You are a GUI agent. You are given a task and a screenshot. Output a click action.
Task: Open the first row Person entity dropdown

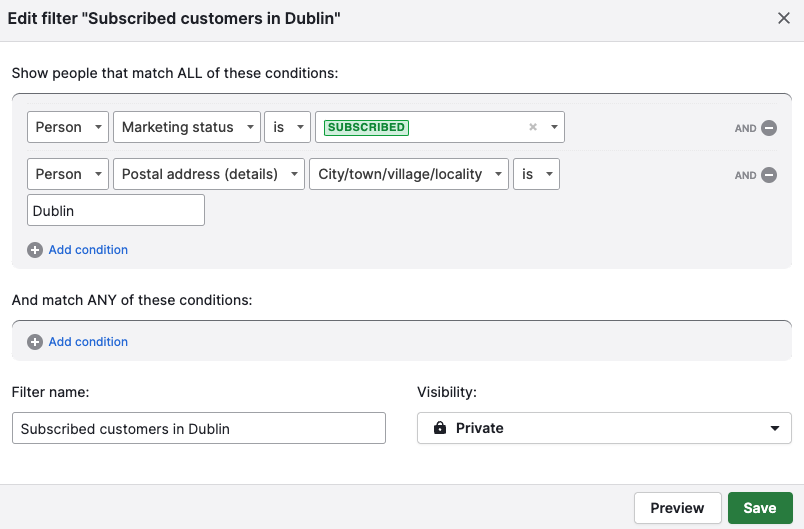(x=68, y=127)
